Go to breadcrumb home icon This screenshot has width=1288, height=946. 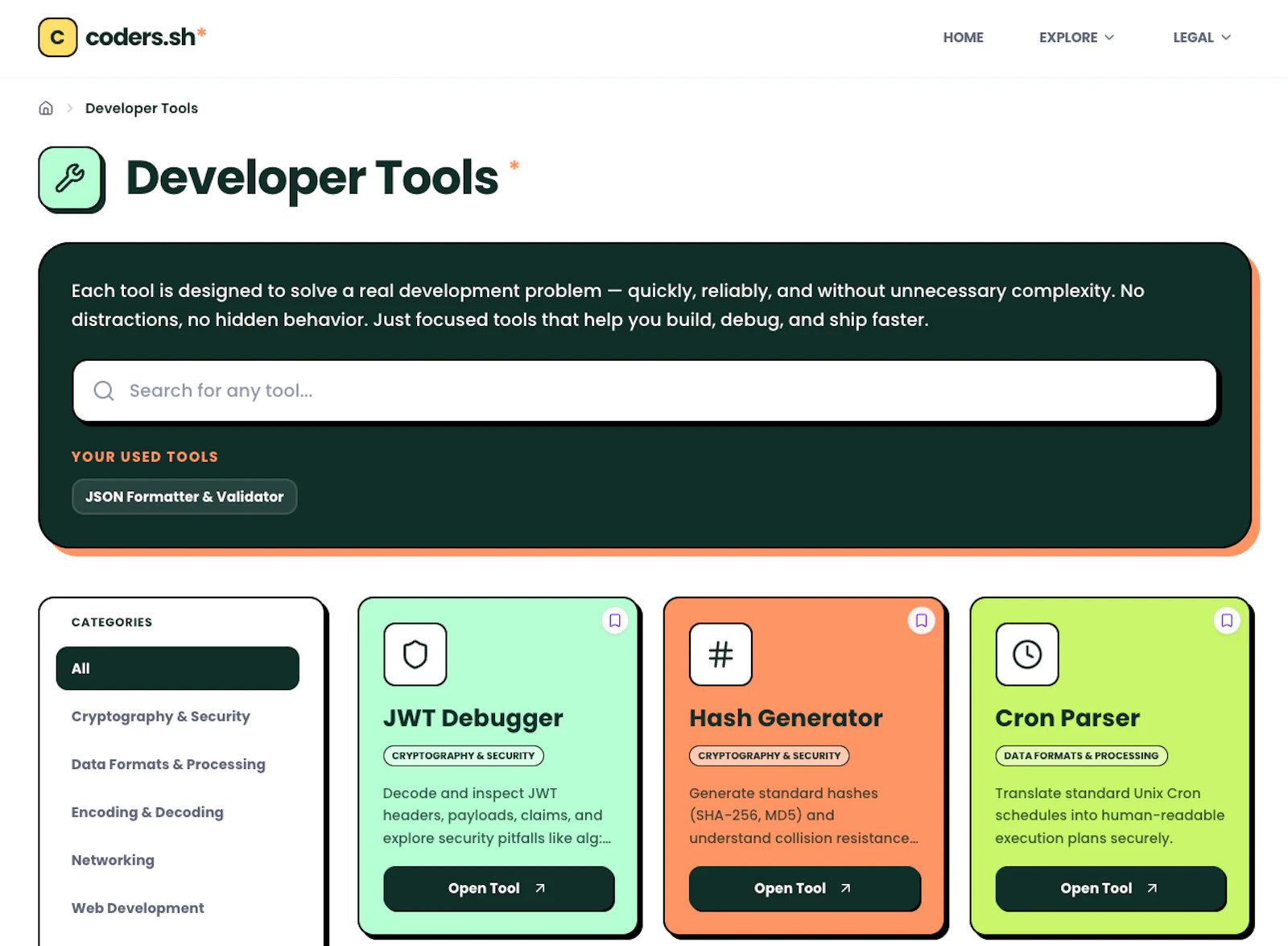click(x=46, y=108)
